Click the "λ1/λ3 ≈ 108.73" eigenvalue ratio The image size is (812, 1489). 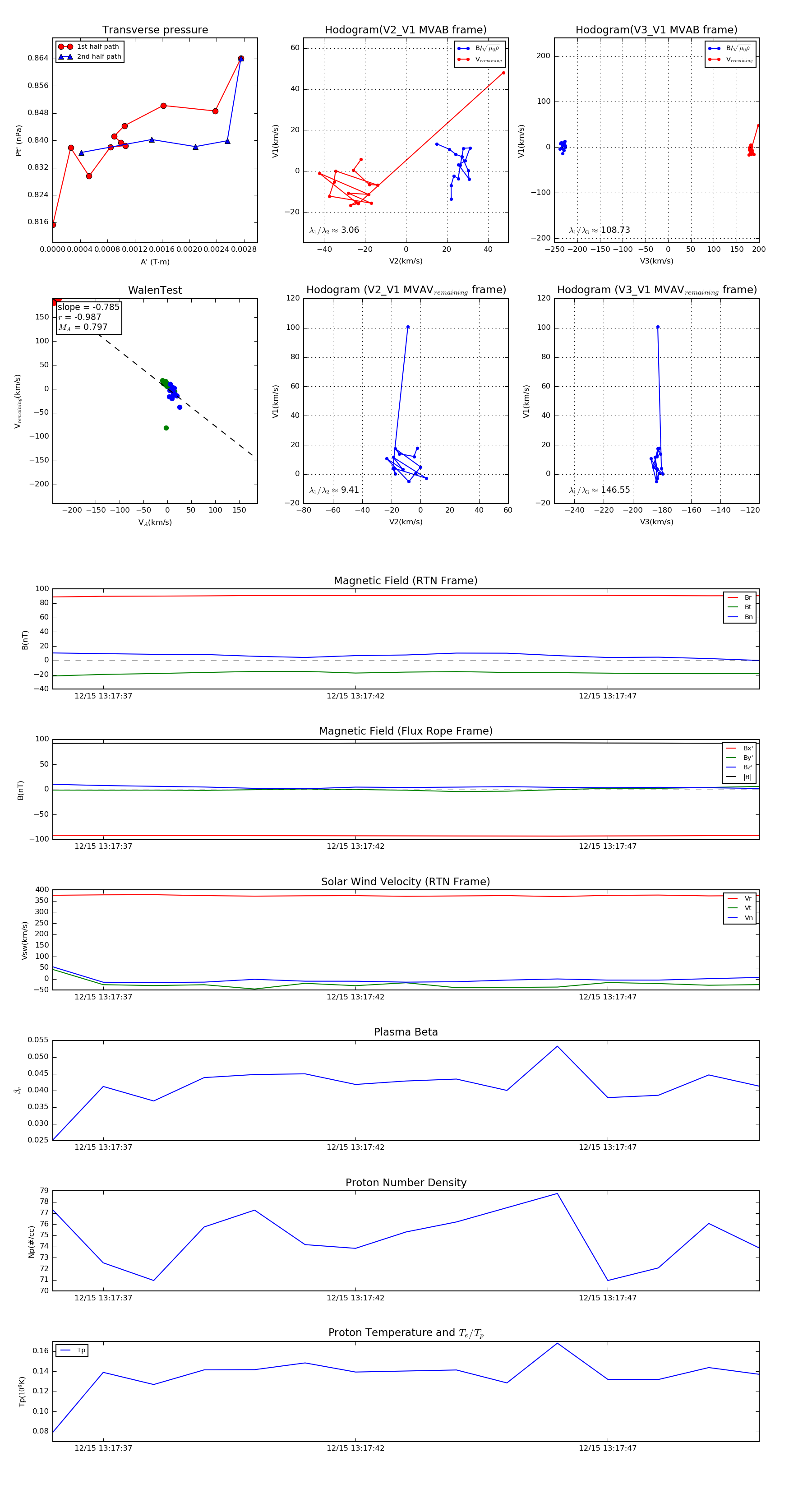pos(600,230)
